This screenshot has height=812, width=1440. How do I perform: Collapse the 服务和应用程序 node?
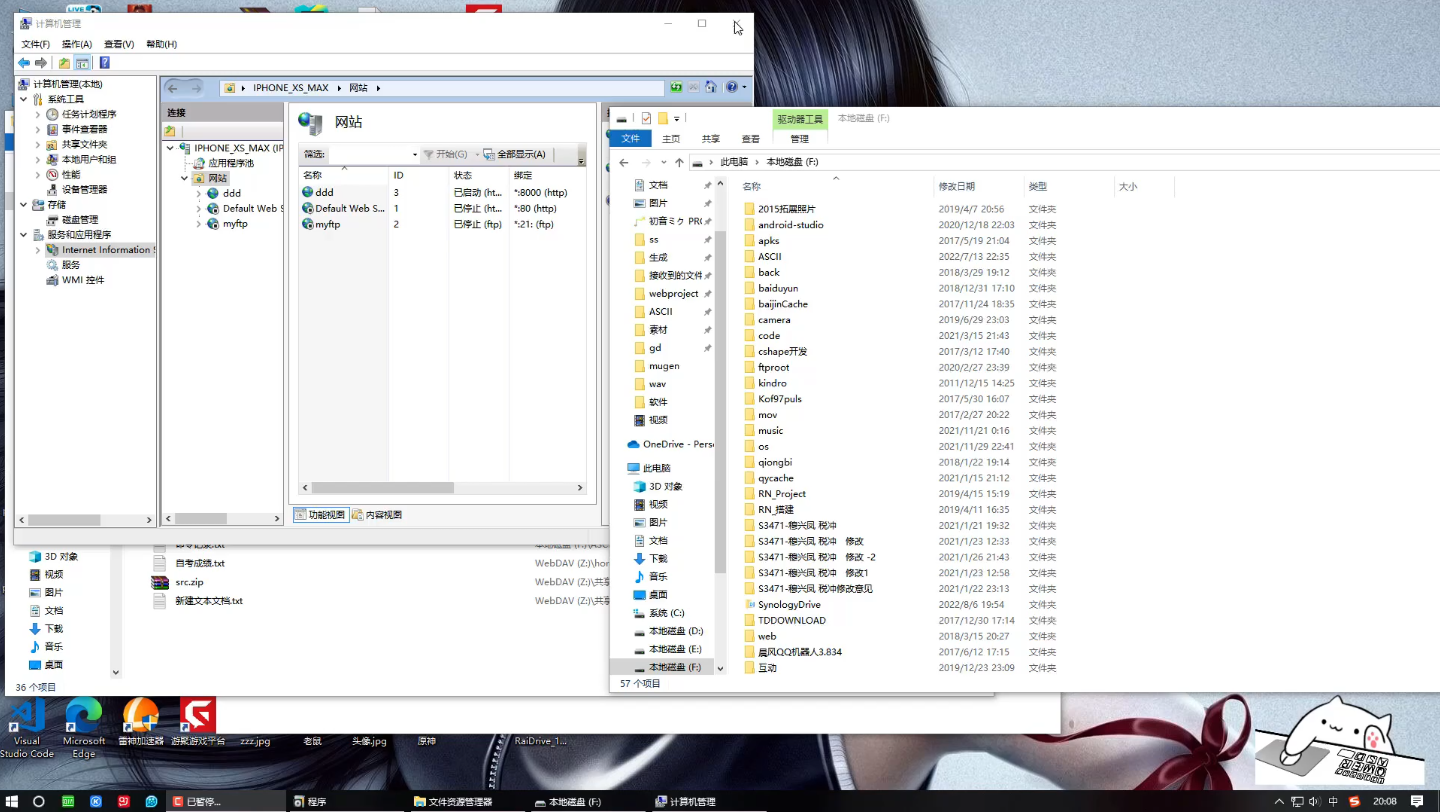tap(24, 234)
